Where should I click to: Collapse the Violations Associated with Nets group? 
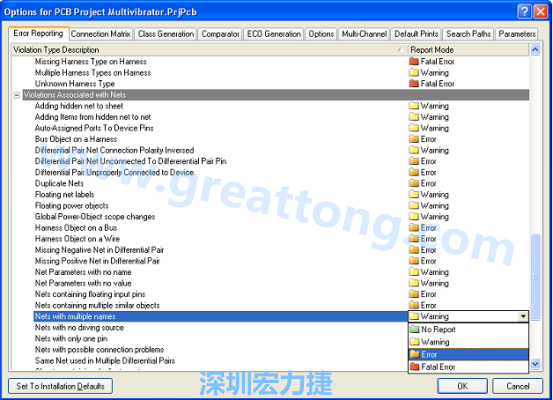click(17, 95)
